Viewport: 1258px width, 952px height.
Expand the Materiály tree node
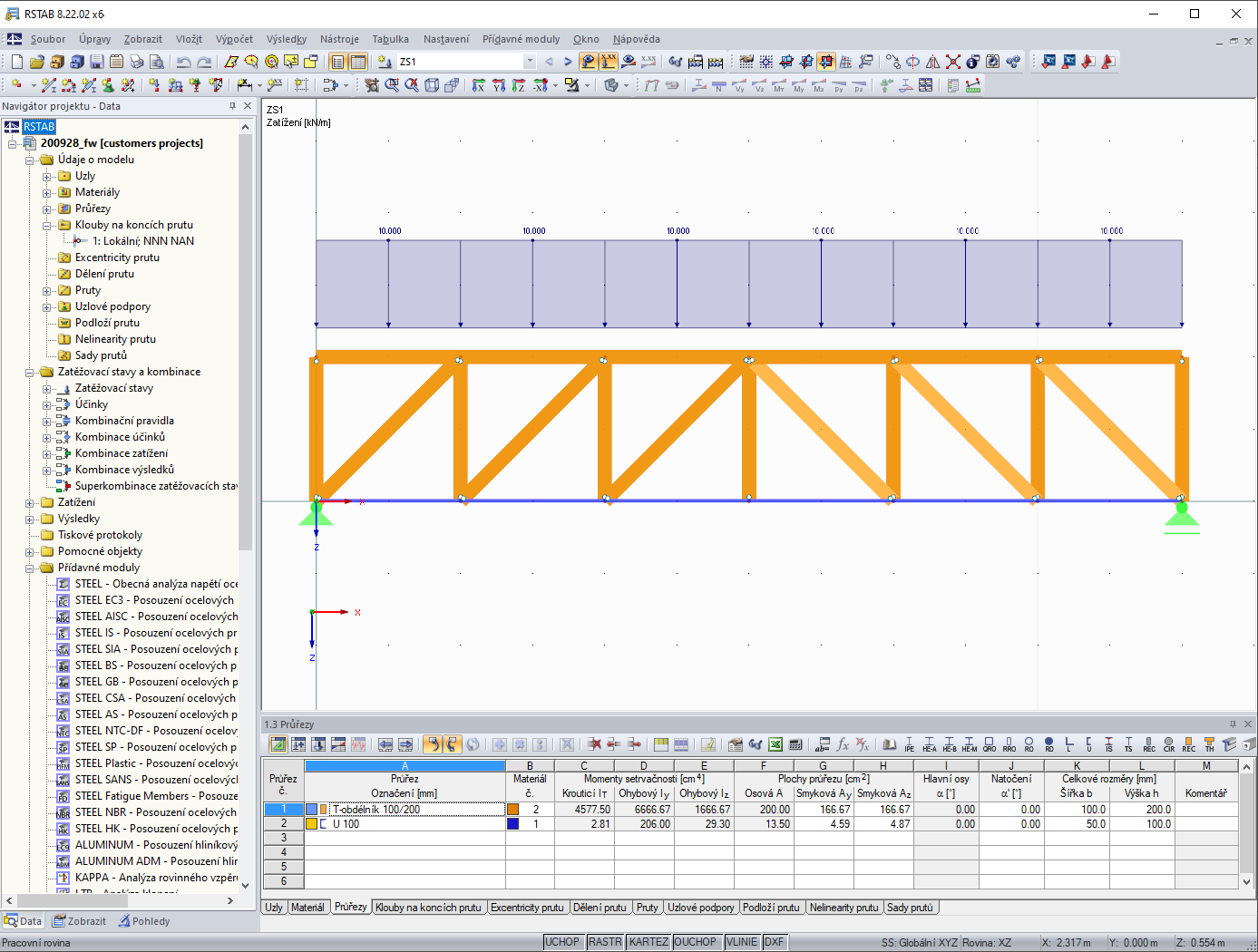46,192
